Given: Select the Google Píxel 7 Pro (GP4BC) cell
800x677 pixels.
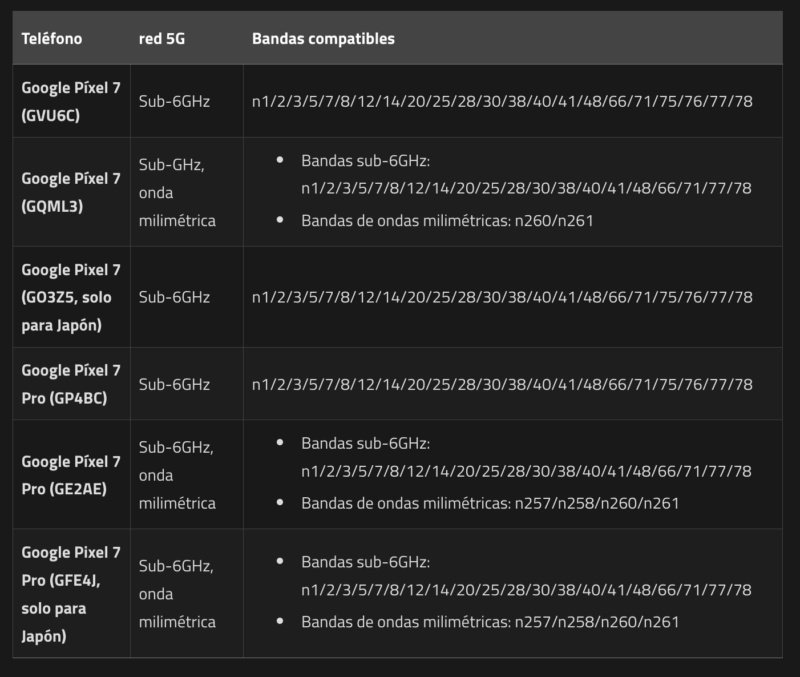Looking at the screenshot, I should click(x=71, y=384).
